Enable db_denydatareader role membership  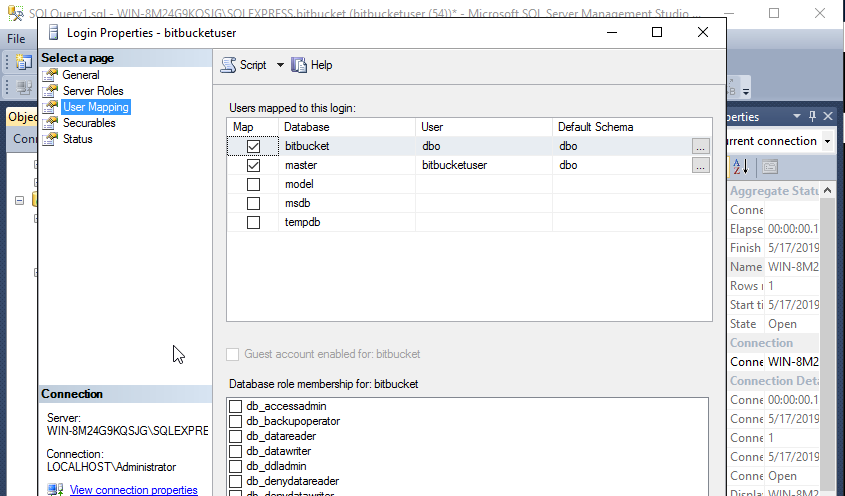(236, 481)
